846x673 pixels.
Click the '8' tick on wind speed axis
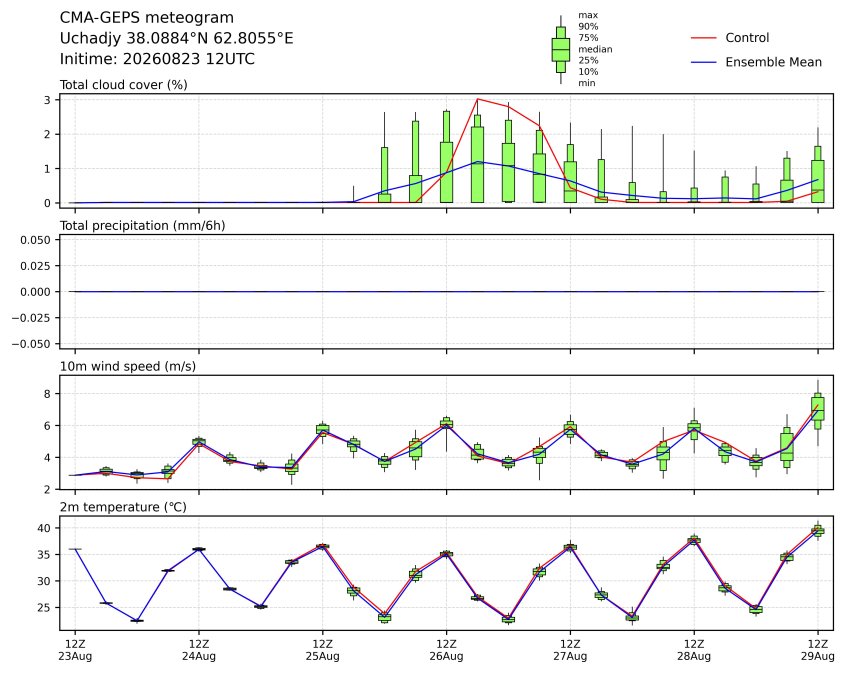47,395
